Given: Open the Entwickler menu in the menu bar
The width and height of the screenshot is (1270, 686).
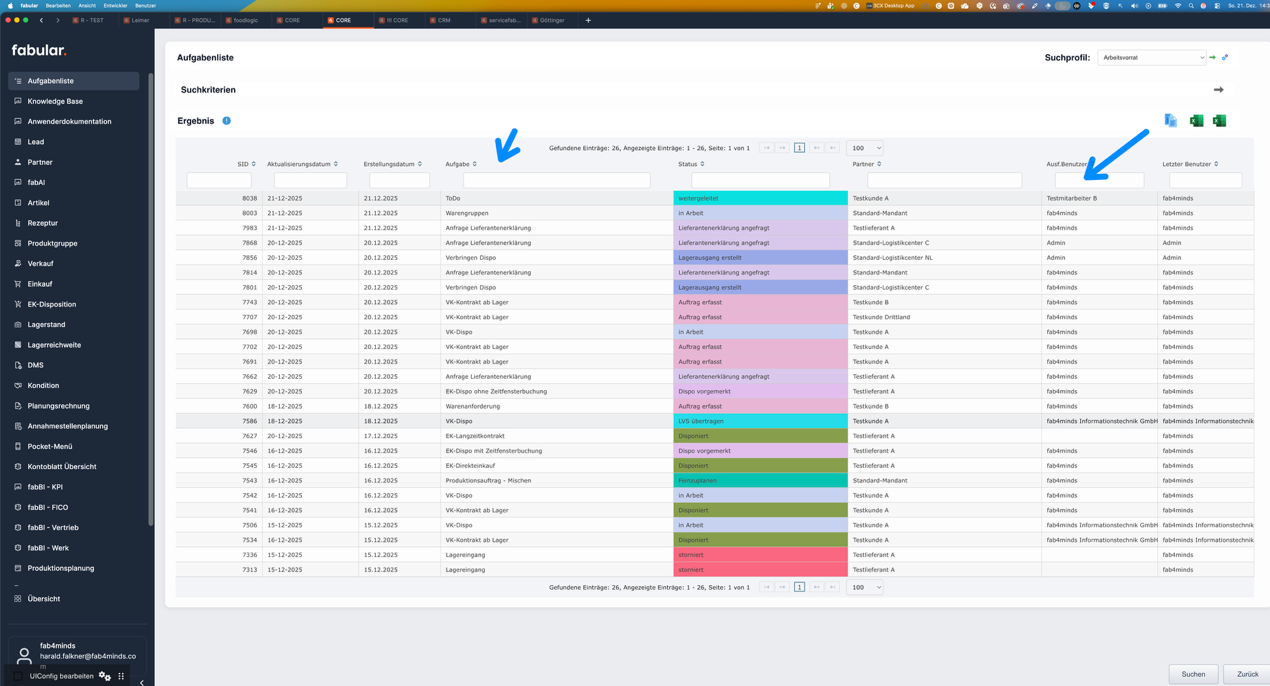Looking at the screenshot, I should 115,5.
